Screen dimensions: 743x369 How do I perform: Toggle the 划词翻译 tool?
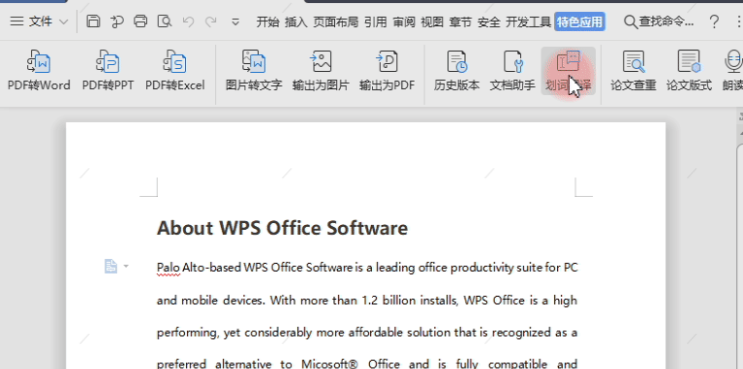pyautogui.click(x=569, y=71)
